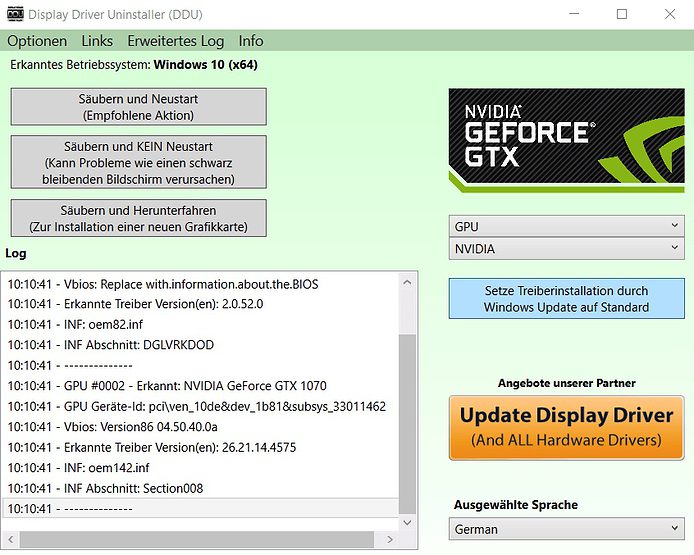
Task: Maximize the DDU window
Action: coord(622,14)
